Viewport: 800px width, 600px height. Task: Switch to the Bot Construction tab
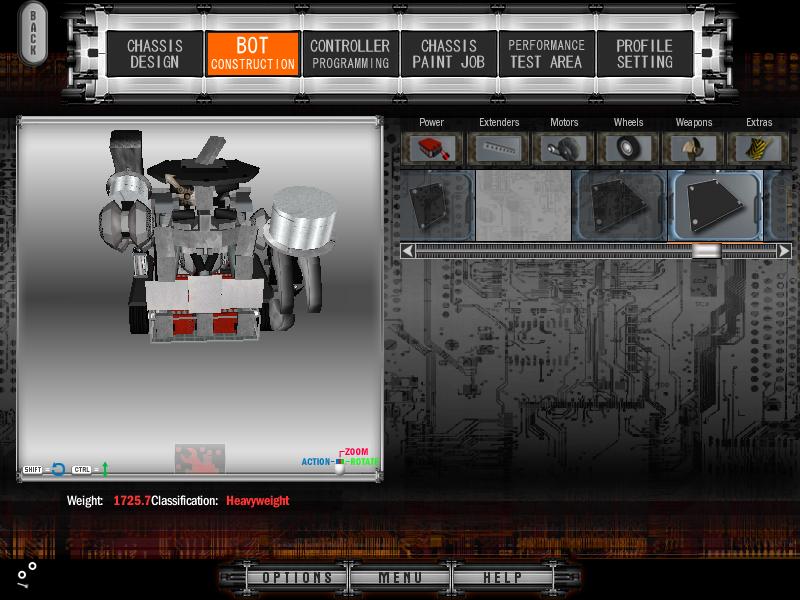[253, 54]
